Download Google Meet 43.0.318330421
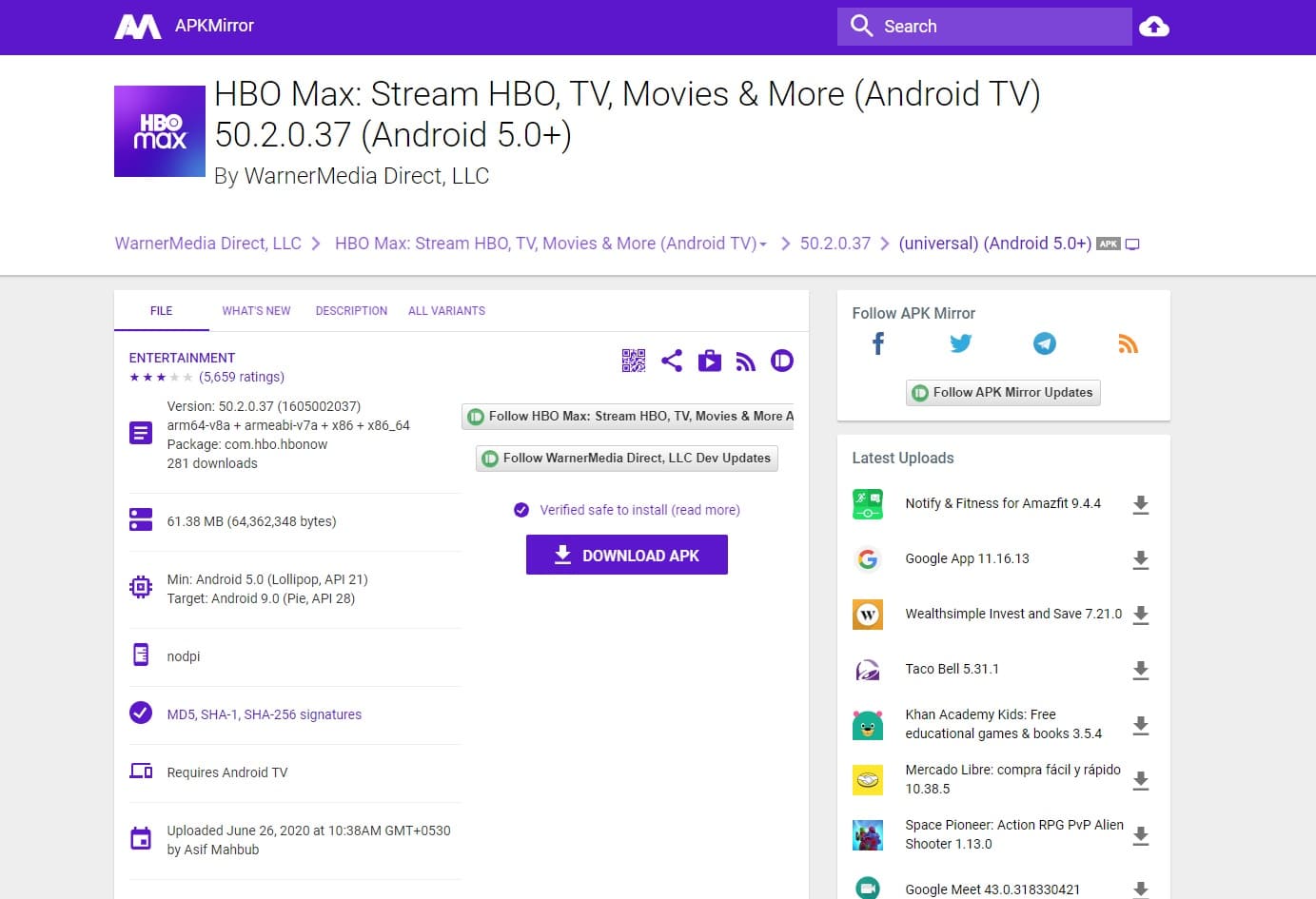 click(x=1141, y=889)
